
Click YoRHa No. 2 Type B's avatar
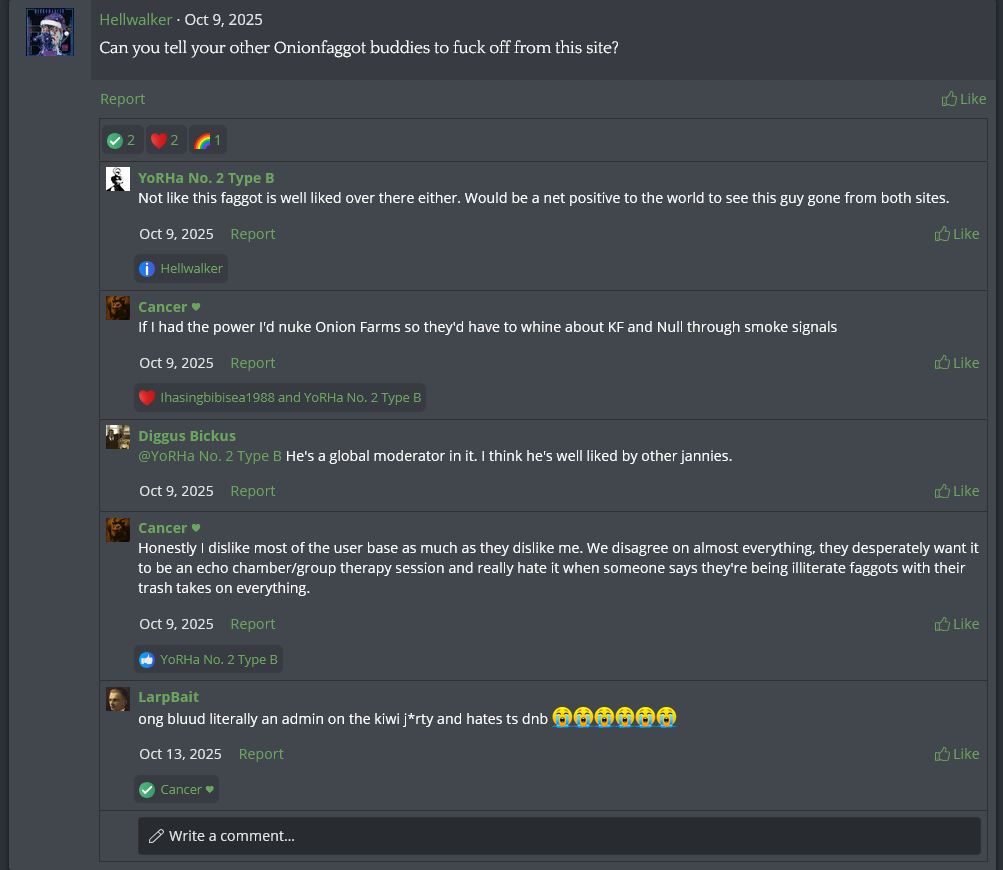tap(118, 179)
